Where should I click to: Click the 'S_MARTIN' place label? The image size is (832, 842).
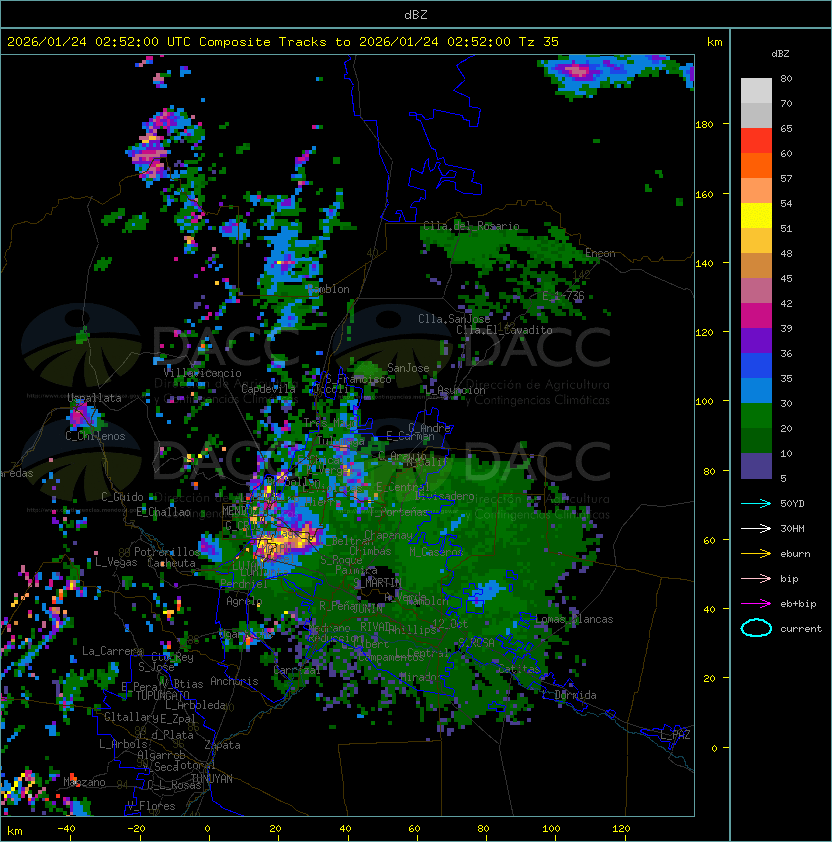pos(377,582)
